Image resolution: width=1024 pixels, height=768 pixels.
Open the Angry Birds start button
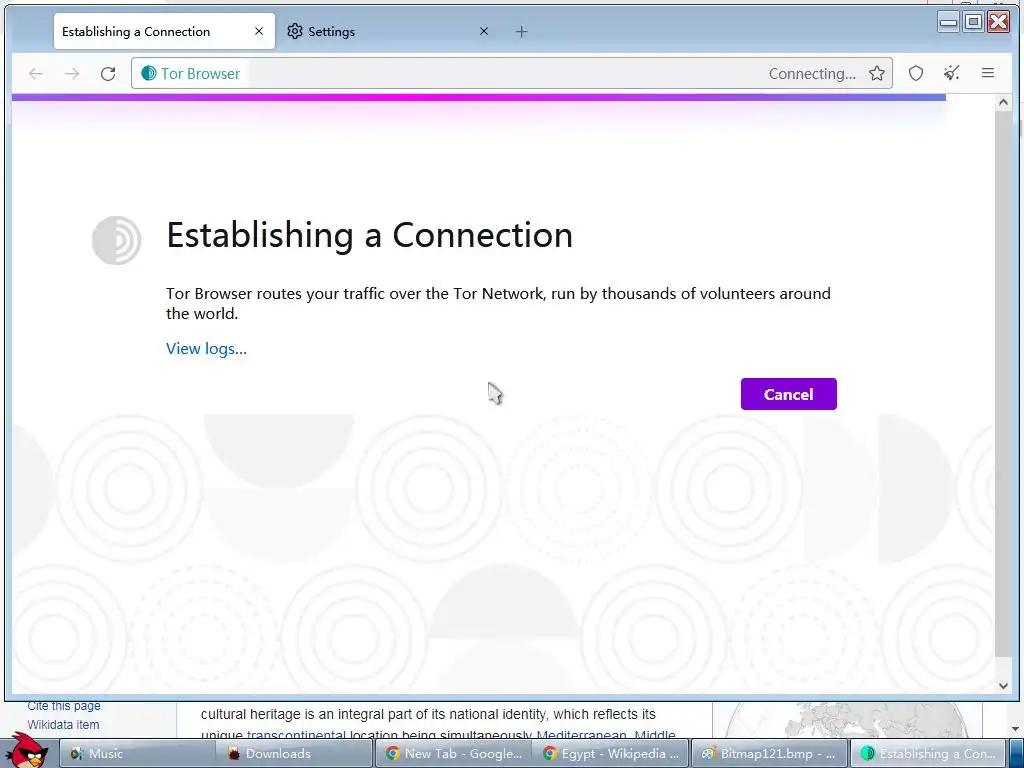(26, 750)
